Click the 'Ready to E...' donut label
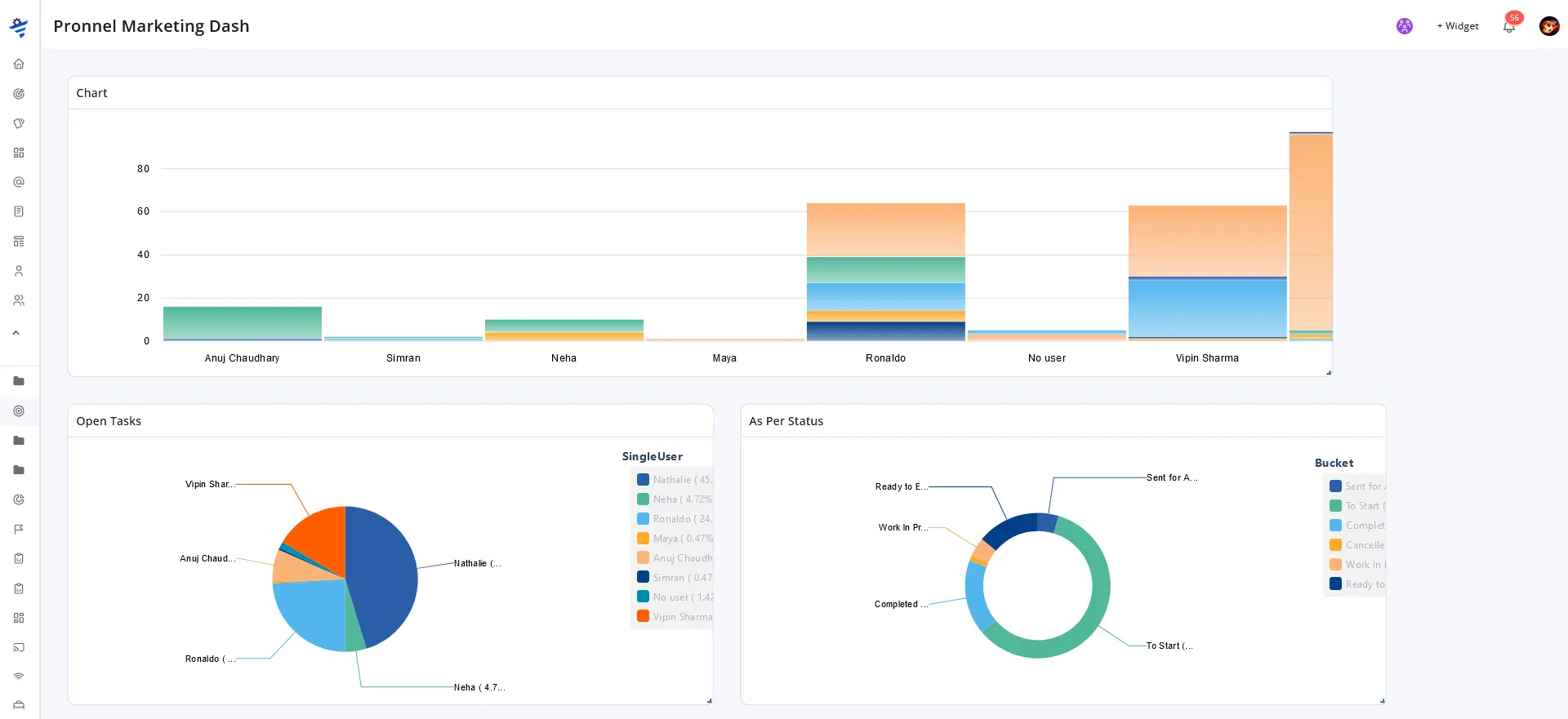 [902, 486]
